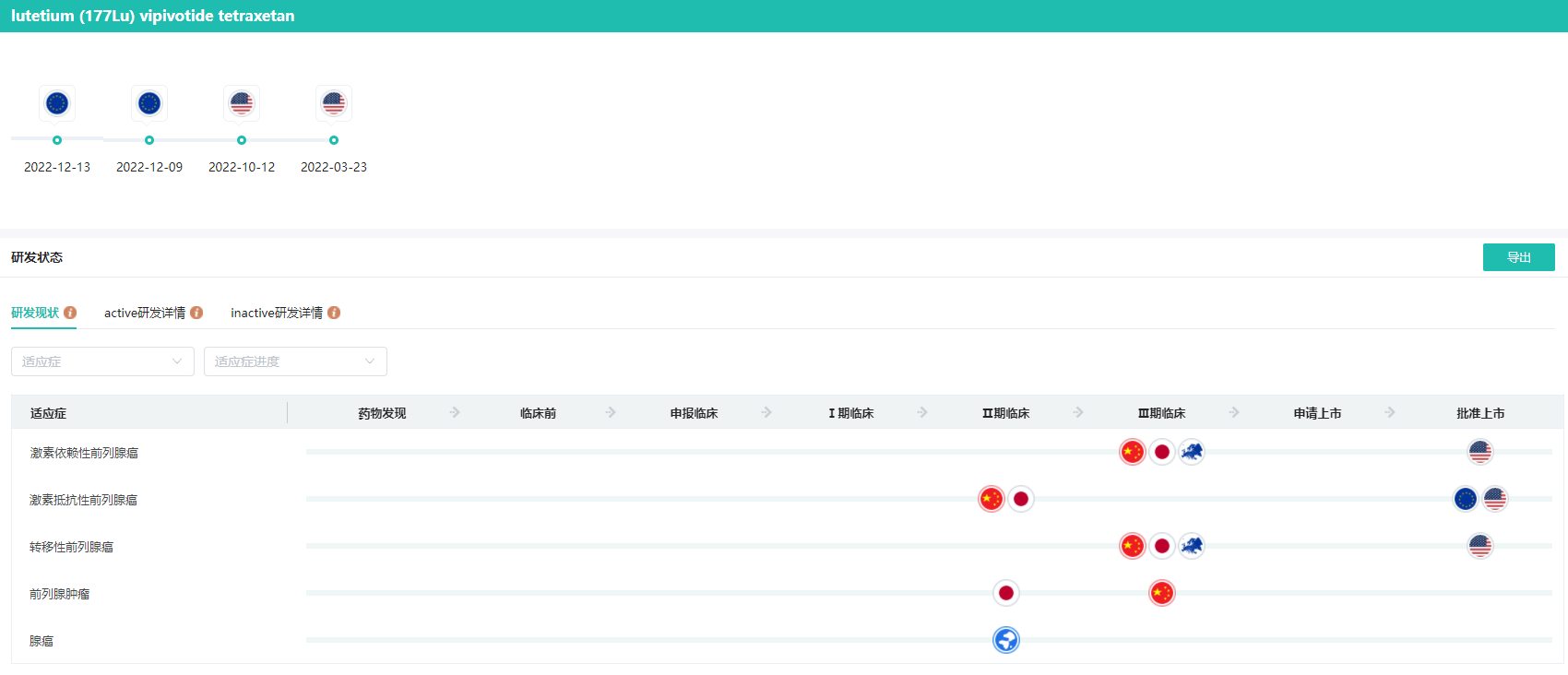This screenshot has width=1568, height=675.
Task: Switch to the inactive研发详情 tab
Action: pos(277,313)
